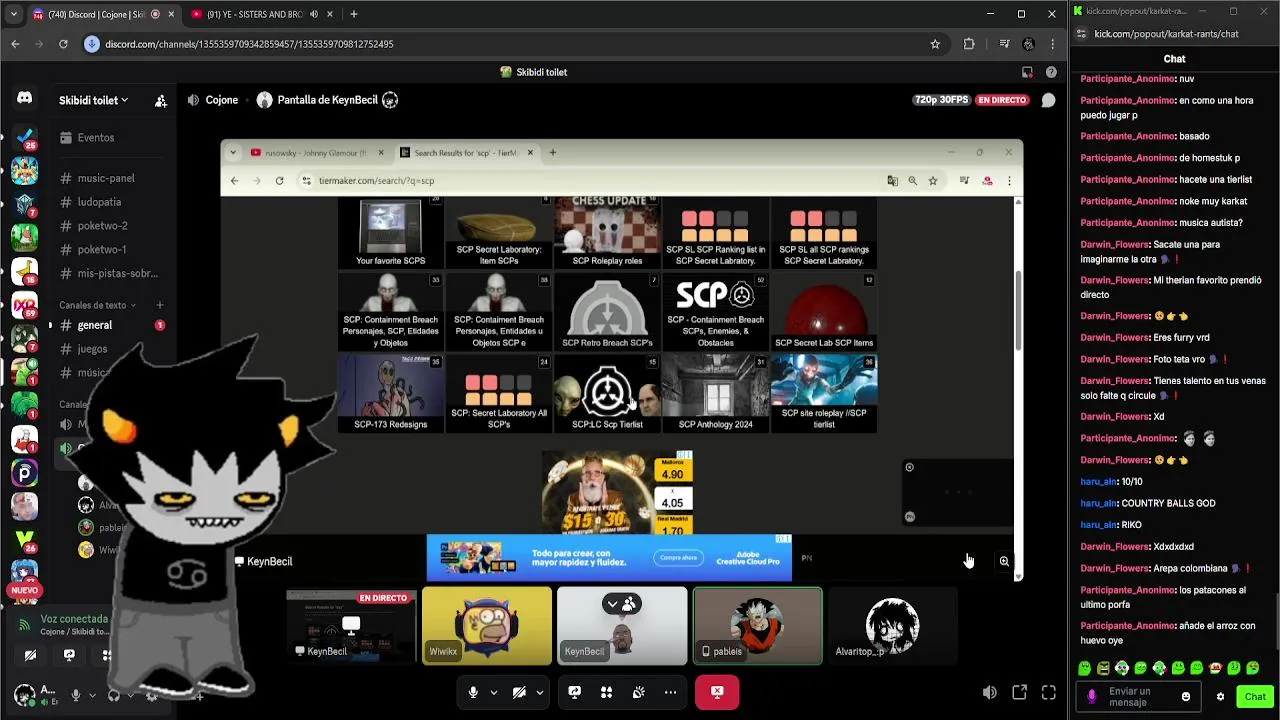Open the yellow V server icon
Image resolution: width=1280 pixels, height=720 pixels.
pyautogui.click(x=24, y=539)
